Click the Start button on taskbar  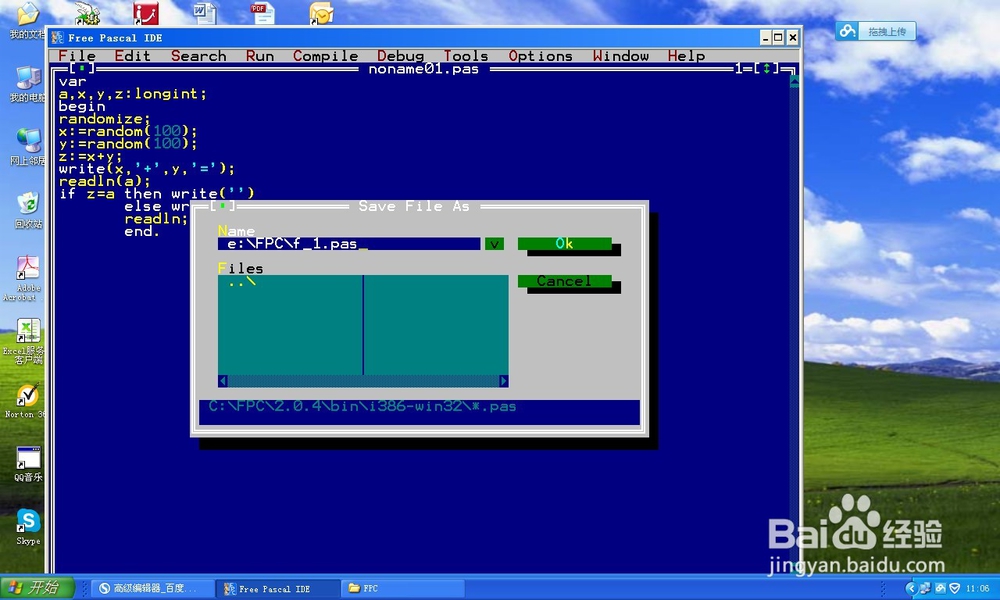tap(37, 587)
